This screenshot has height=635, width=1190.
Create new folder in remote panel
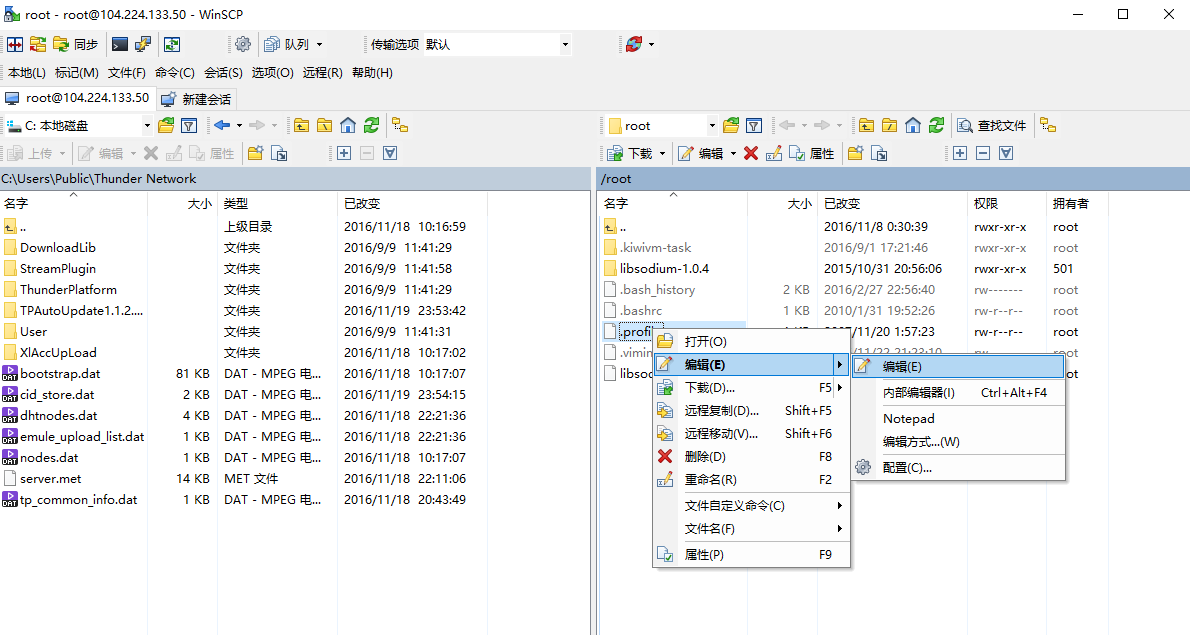point(856,153)
